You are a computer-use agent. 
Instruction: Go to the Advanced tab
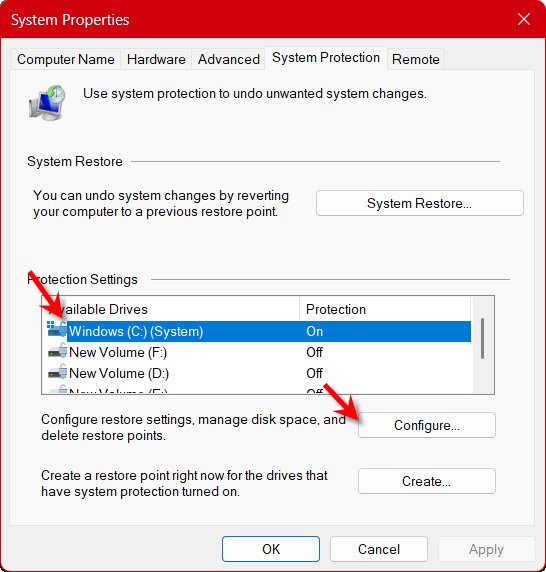pos(229,59)
